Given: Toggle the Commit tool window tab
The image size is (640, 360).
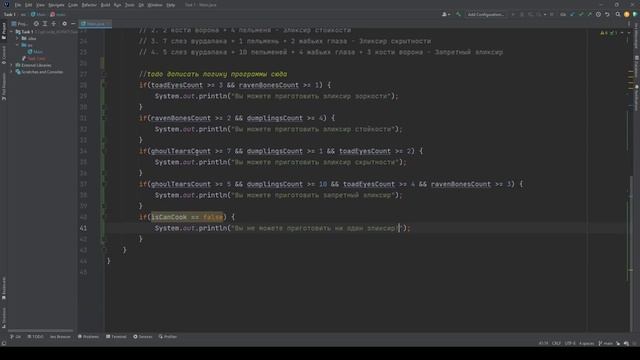Looking at the screenshot, I should point(4,55).
